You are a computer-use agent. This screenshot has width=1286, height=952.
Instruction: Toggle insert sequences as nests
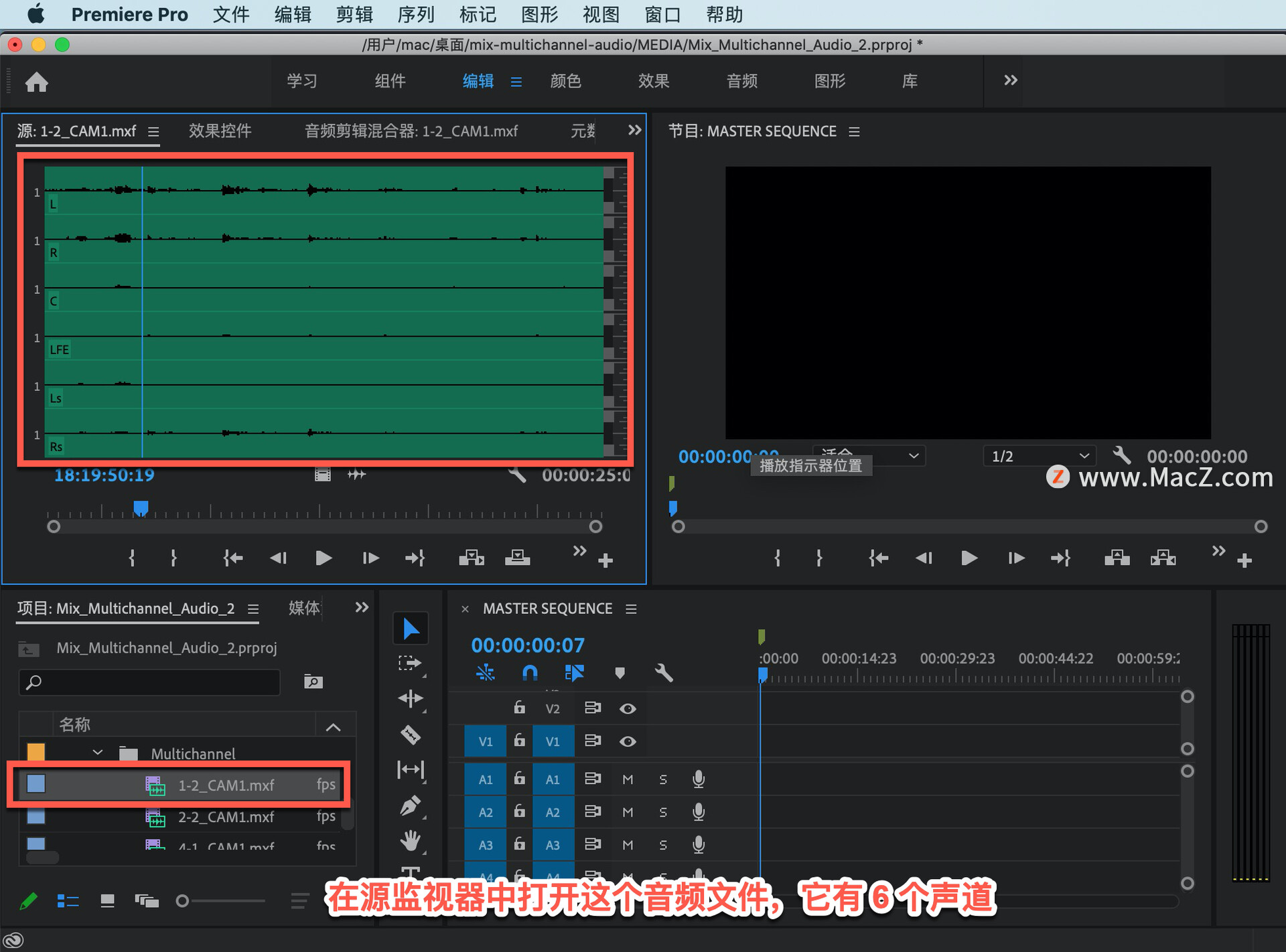tap(486, 673)
